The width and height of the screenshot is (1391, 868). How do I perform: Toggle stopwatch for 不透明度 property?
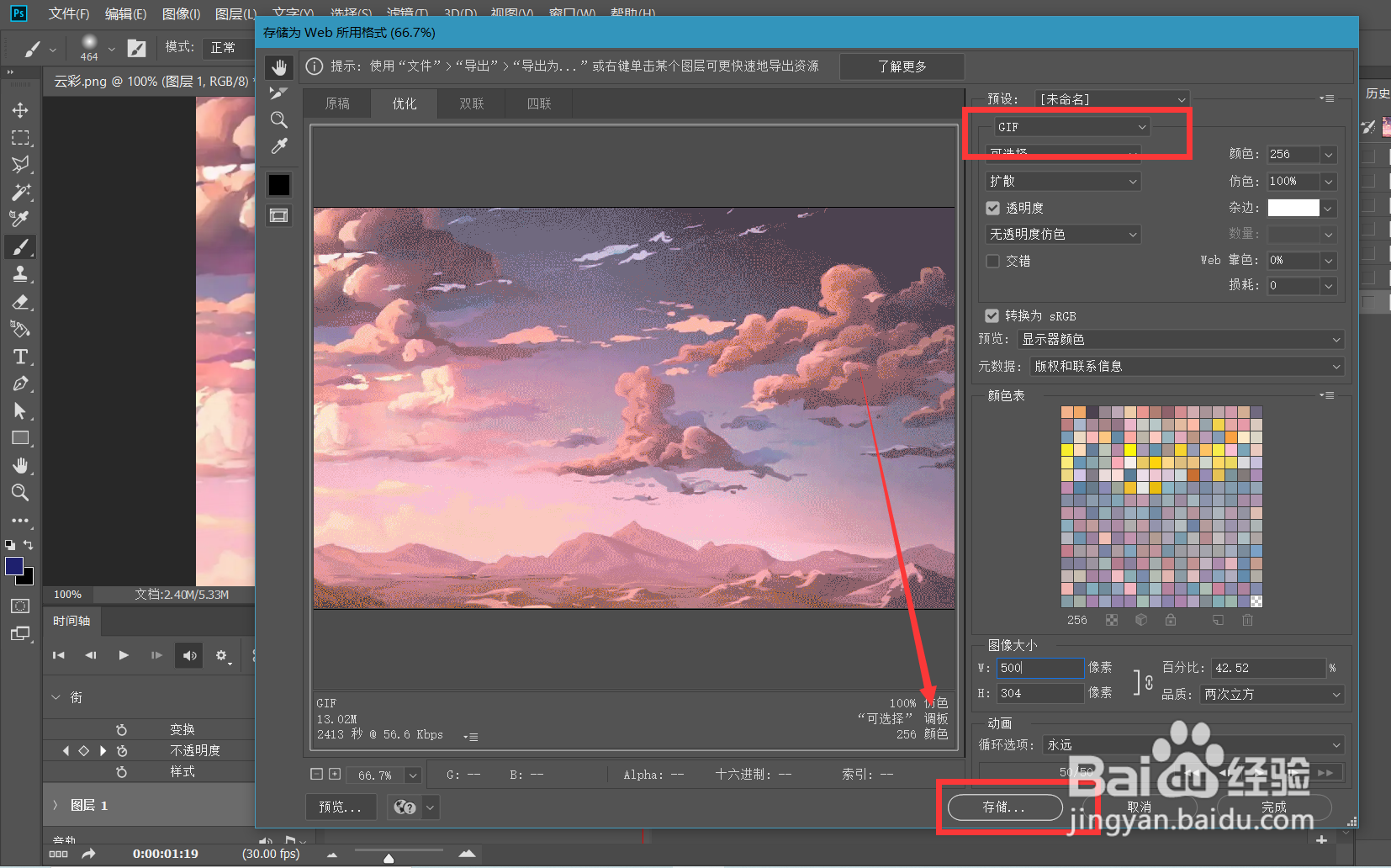pyautogui.click(x=122, y=751)
